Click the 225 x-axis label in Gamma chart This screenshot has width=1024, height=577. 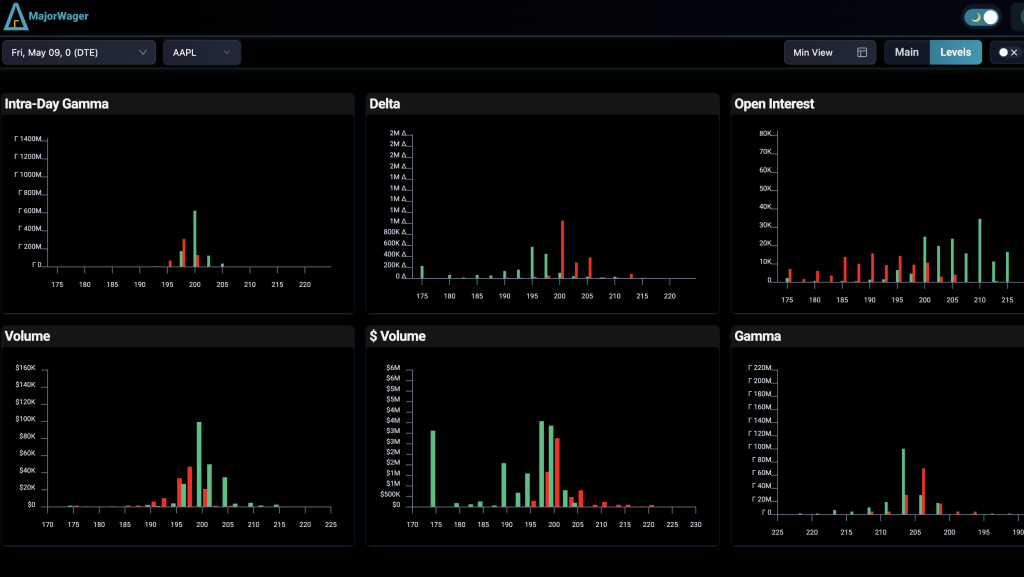(x=777, y=533)
